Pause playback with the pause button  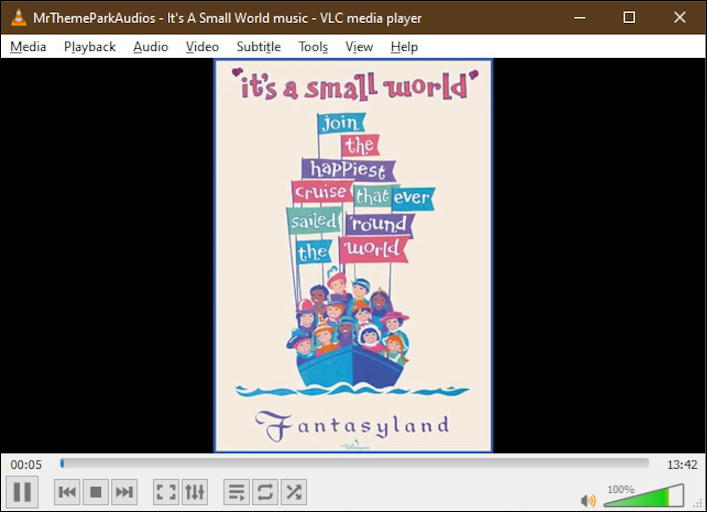pos(22,491)
